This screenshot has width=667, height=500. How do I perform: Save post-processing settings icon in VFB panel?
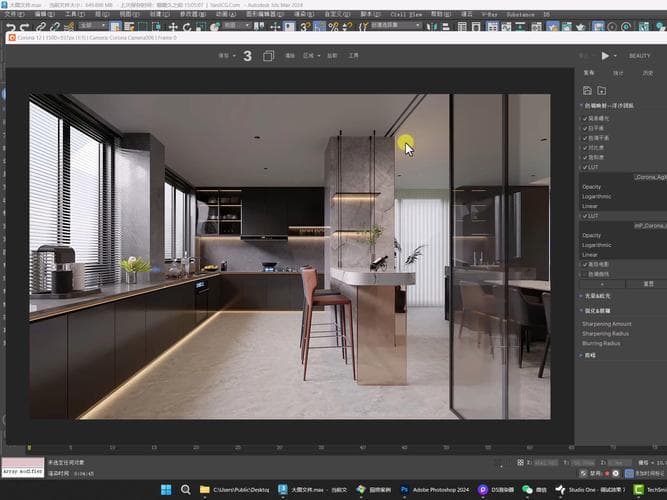(x=587, y=90)
